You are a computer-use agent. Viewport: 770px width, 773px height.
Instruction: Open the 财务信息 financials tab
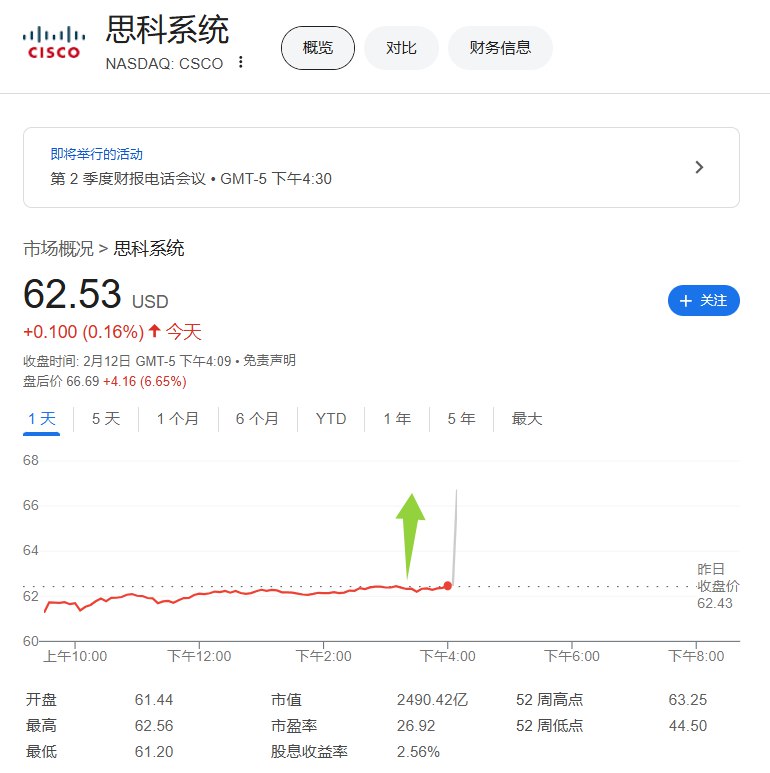pyautogui.click(x=500, y=48)
